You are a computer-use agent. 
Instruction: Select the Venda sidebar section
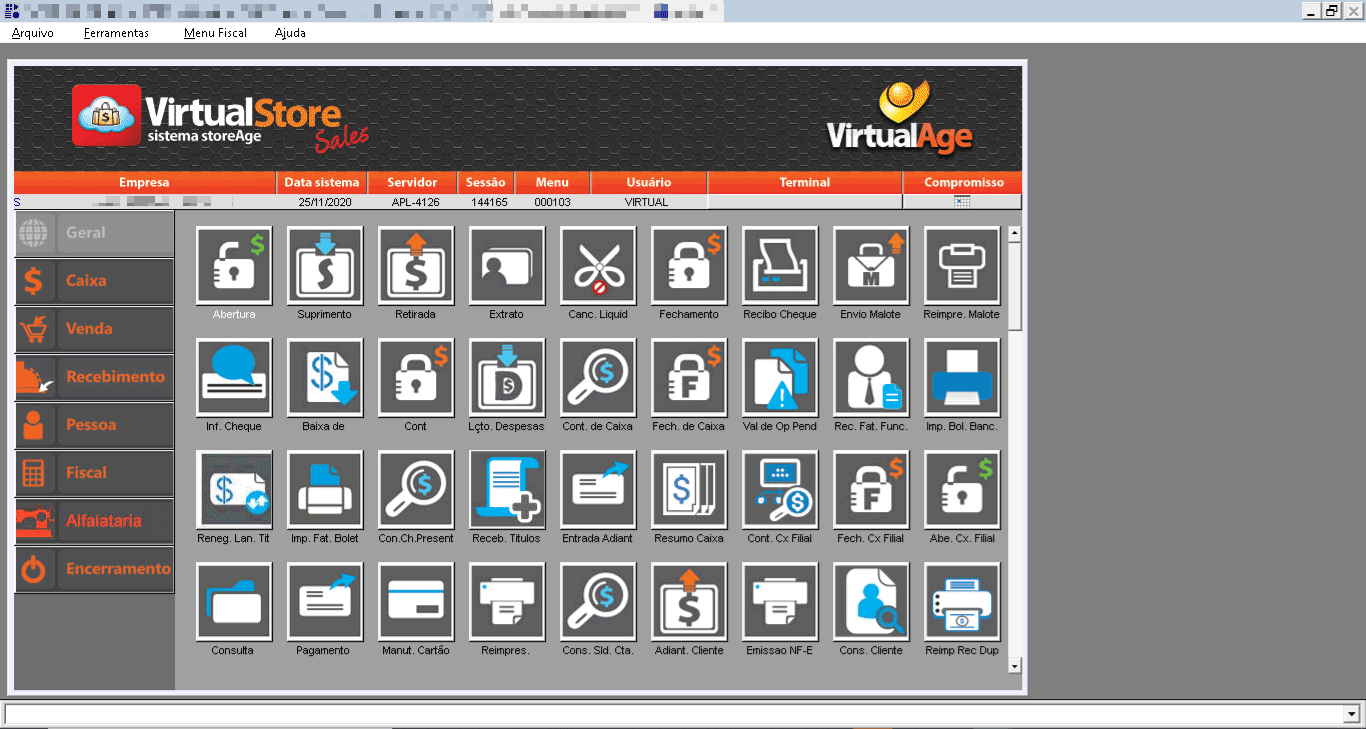click(x=94, y=329)
